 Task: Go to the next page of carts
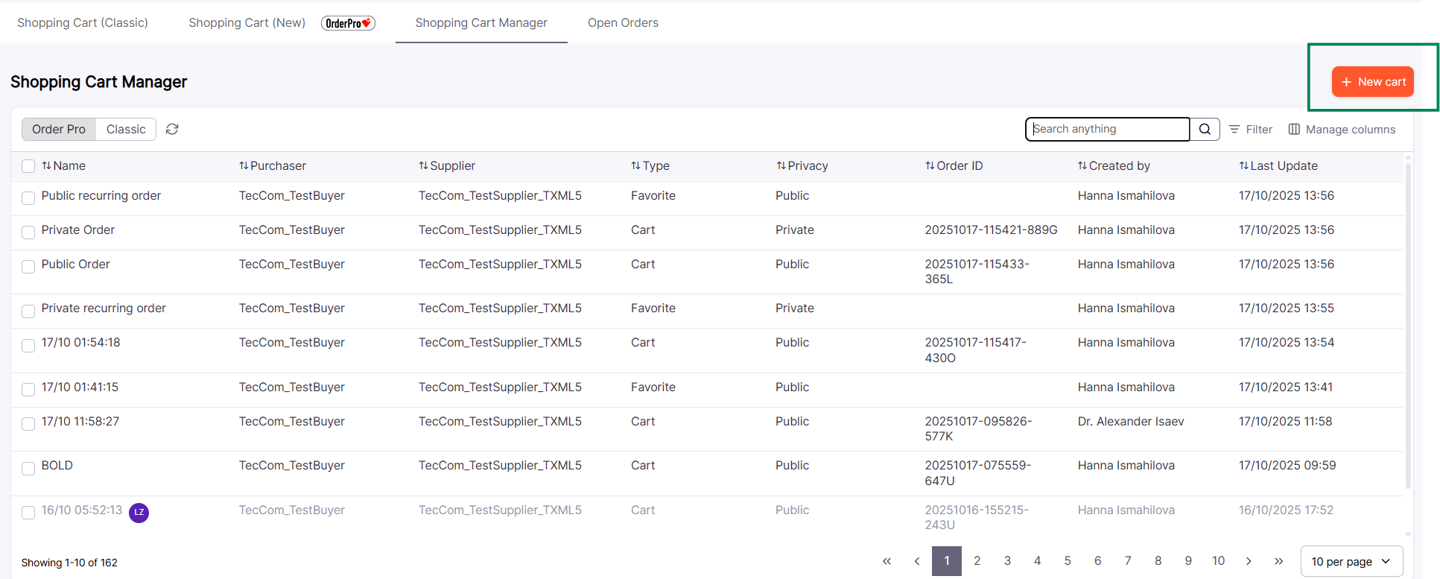[x=1248, y=561]
